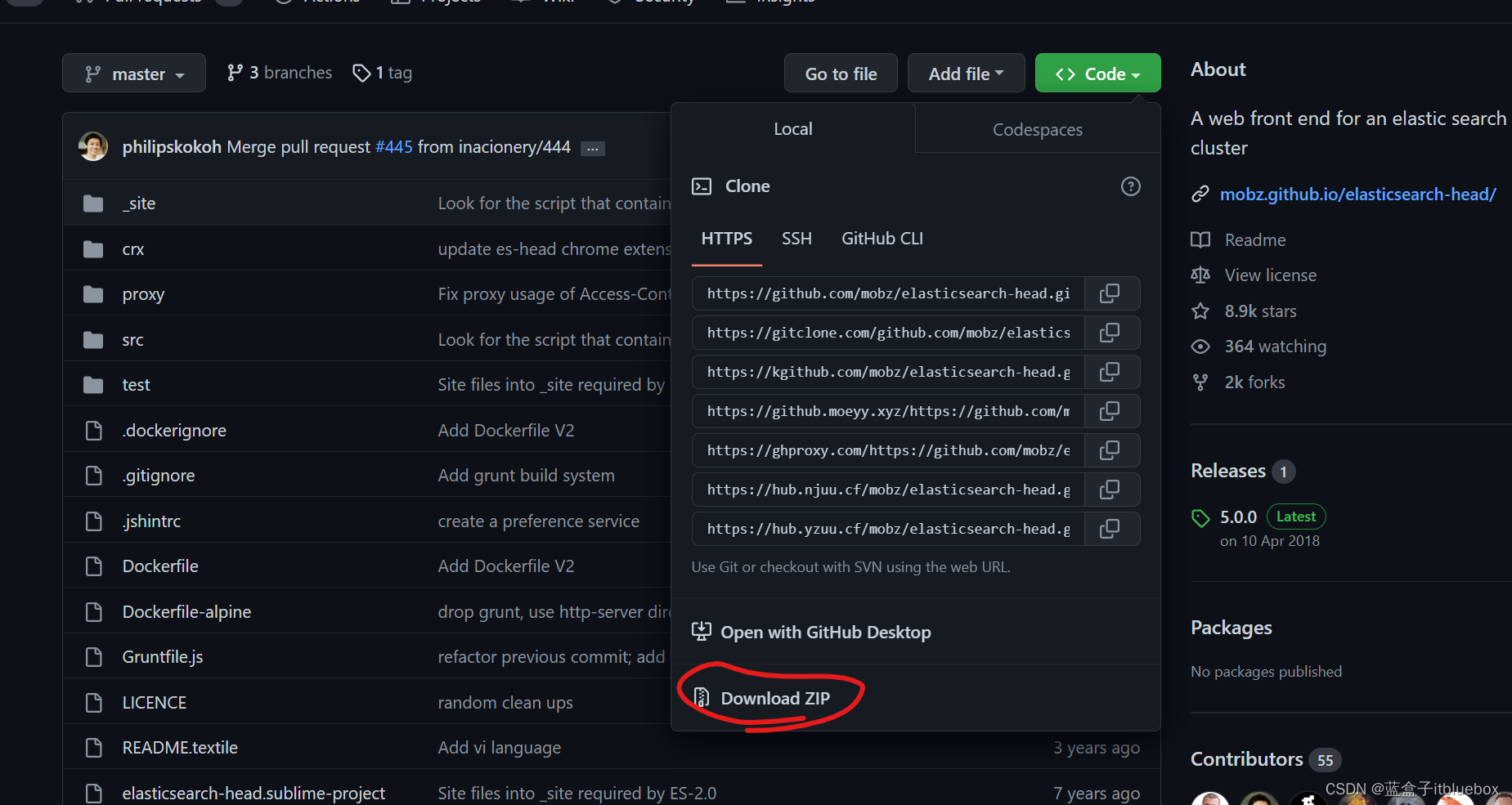
Task: Click the terminal icon beside Clone
Action: click(702, 186)
